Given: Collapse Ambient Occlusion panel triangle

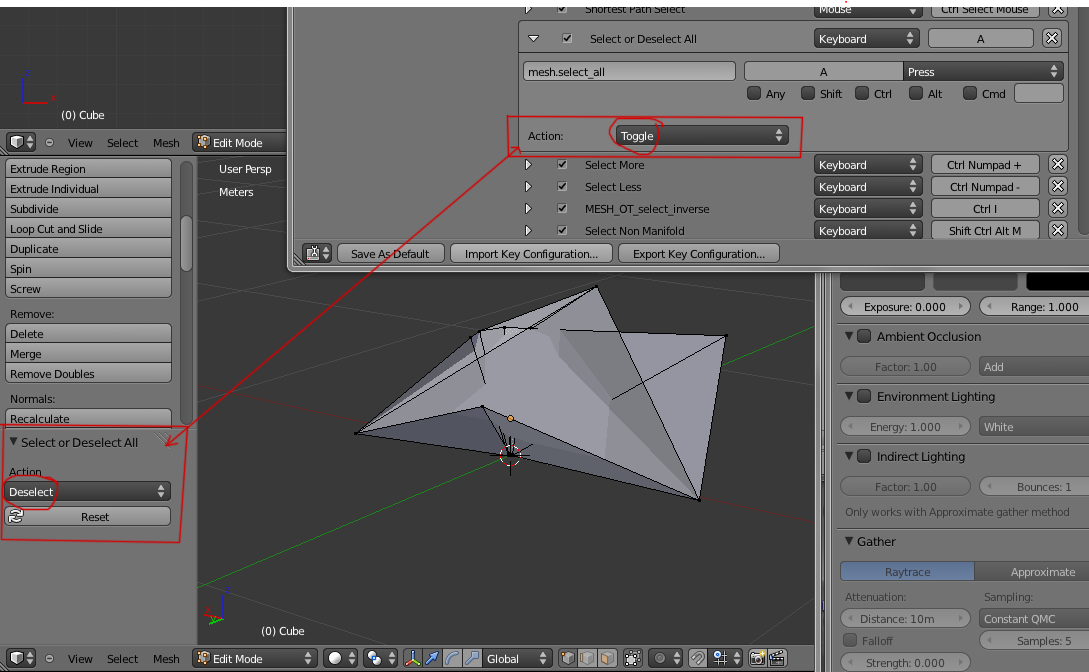Looking at the screenshot, I should [849, 336].
